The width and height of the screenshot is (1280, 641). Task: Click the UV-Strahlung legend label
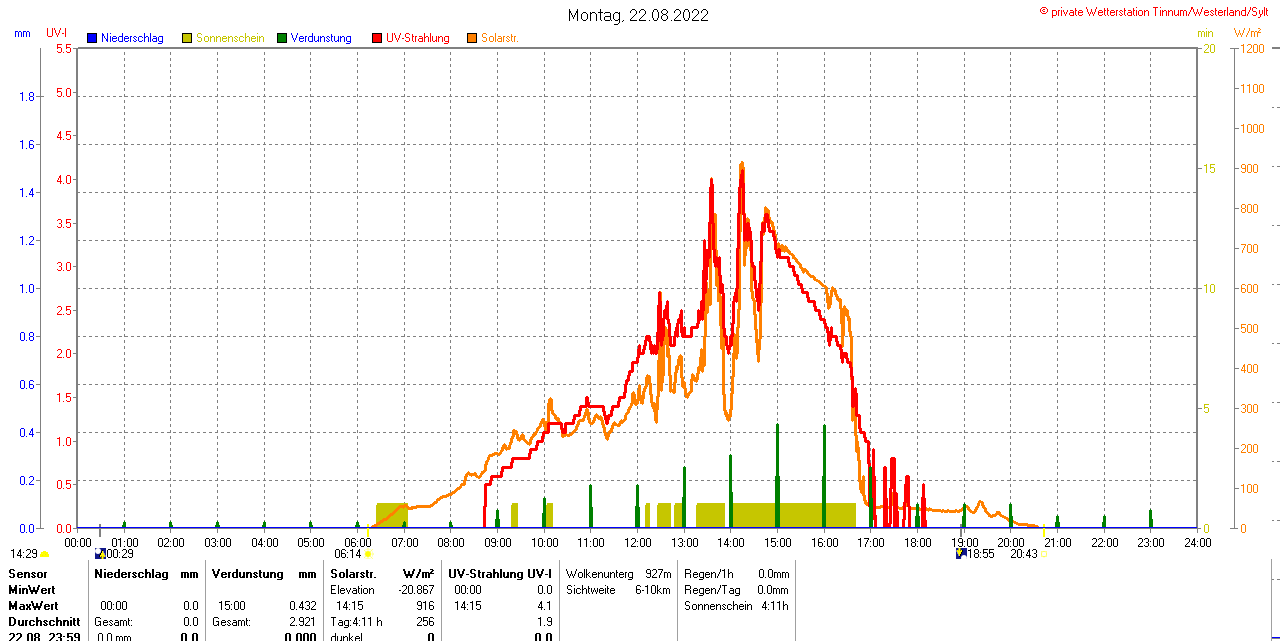[418, 38]
